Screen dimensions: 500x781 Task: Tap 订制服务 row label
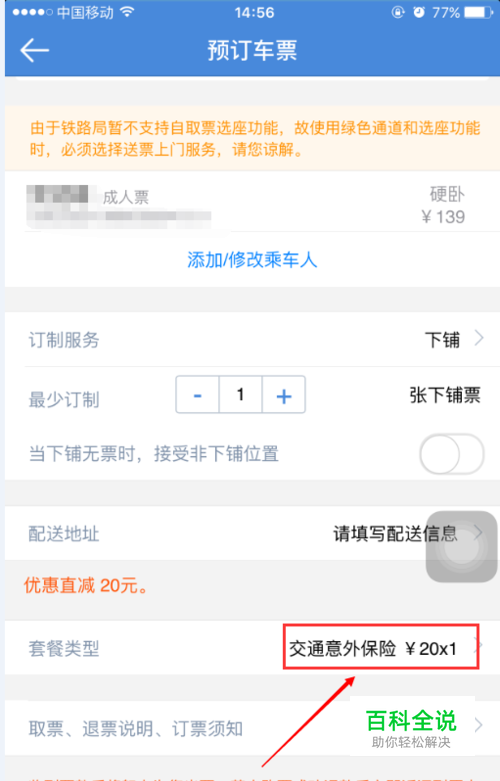pos(64,340)
